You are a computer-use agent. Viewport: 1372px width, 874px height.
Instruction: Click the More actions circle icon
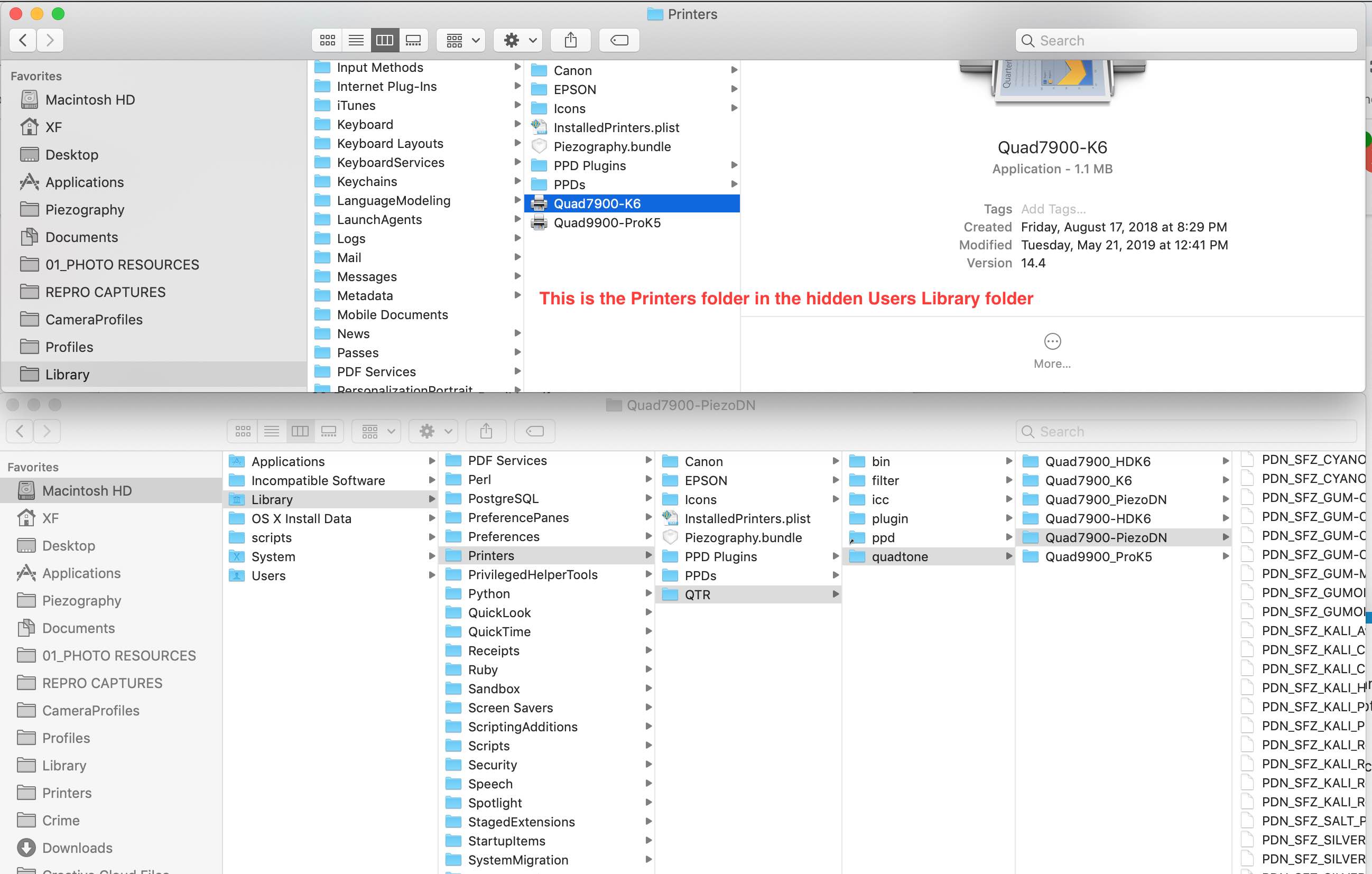(1052, 341)
